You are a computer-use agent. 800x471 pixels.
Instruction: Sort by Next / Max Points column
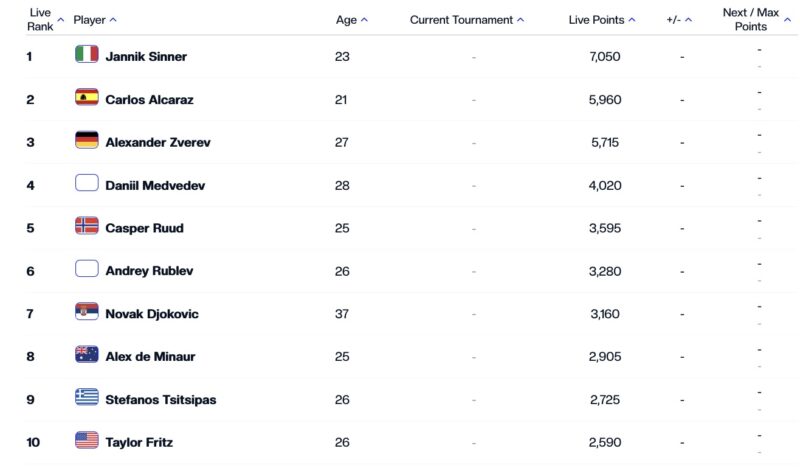(x=751, y=19)
